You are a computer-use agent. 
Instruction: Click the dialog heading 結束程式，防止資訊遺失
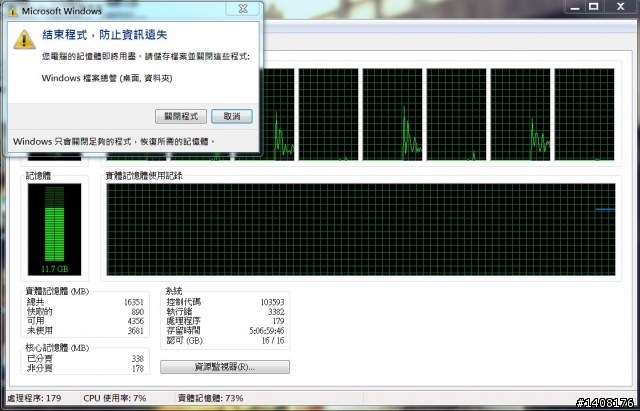(104, 35)
